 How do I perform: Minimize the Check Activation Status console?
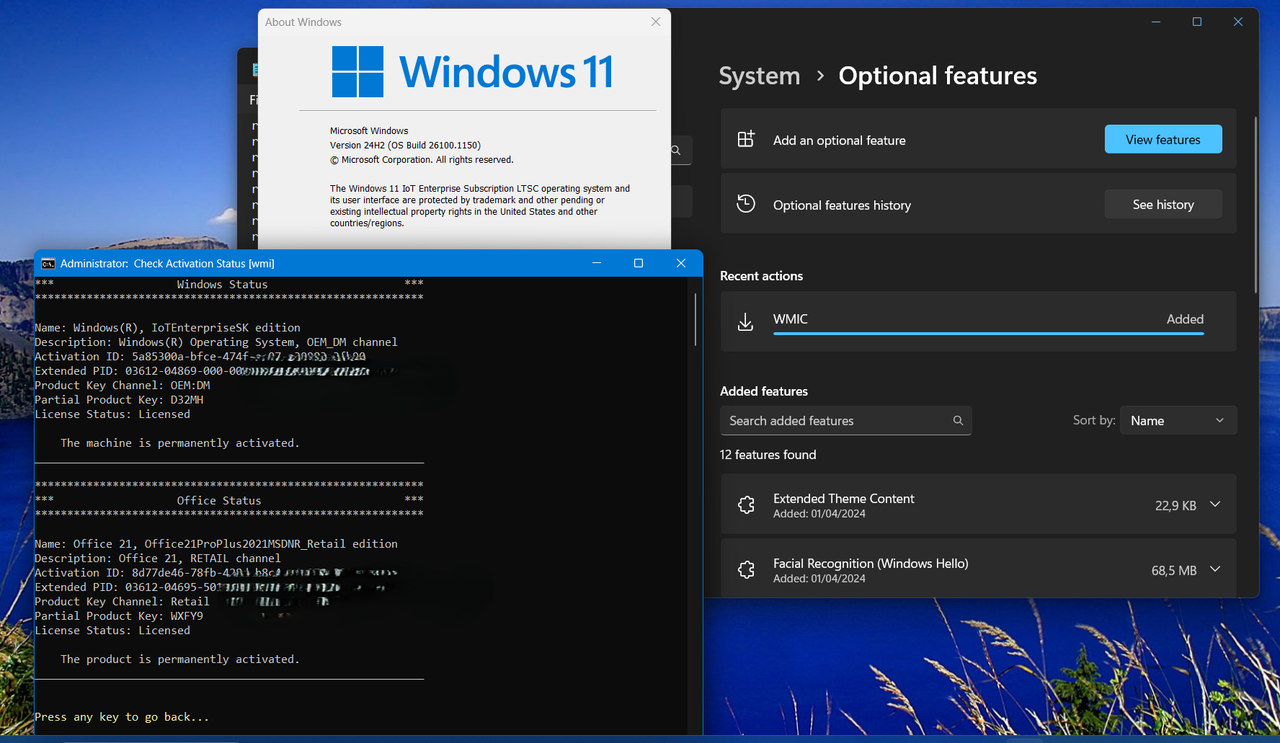coord(597,263)
